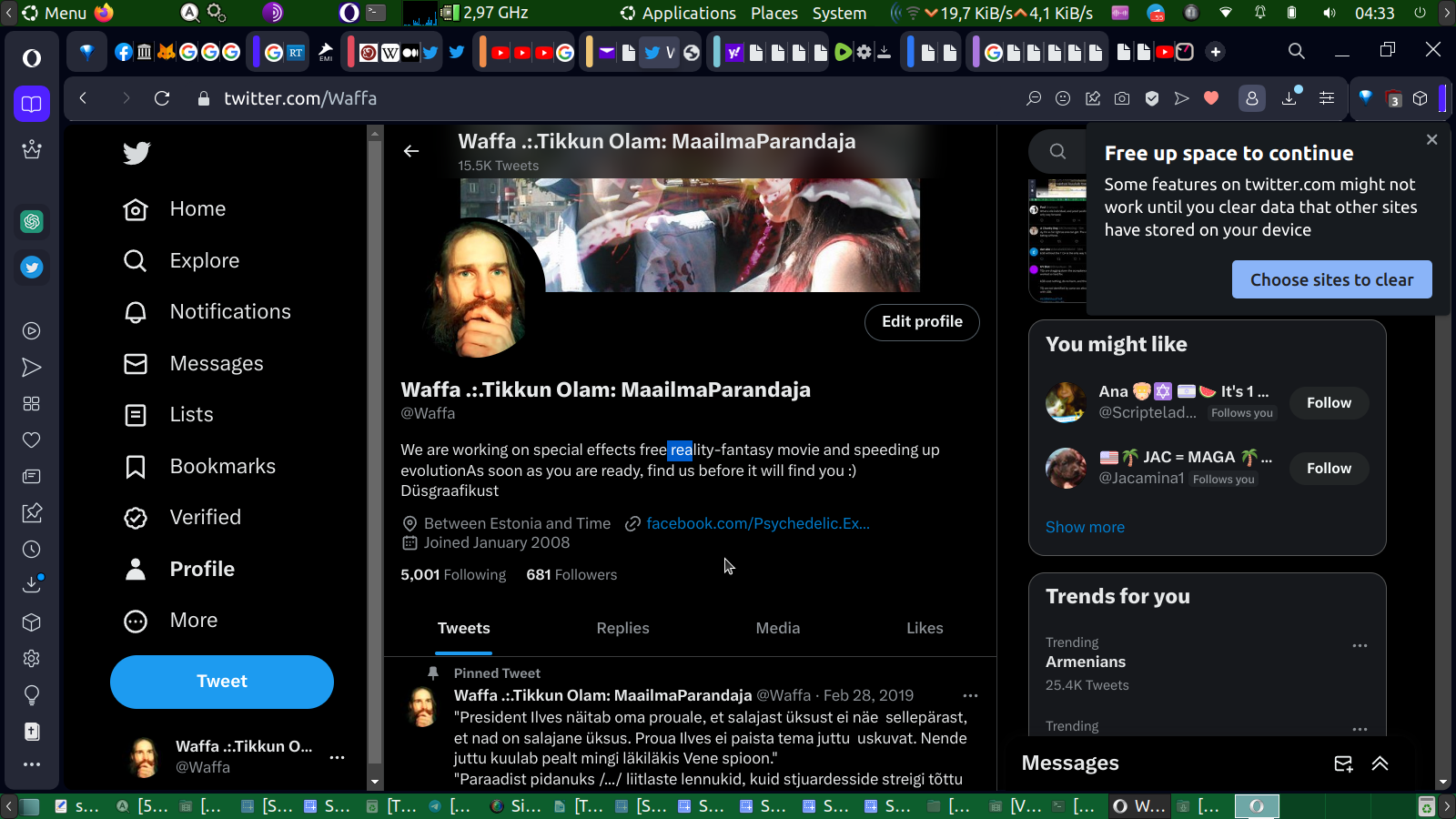Open options for Armenians trend

pyautogui.click(x=1360, y=645)
